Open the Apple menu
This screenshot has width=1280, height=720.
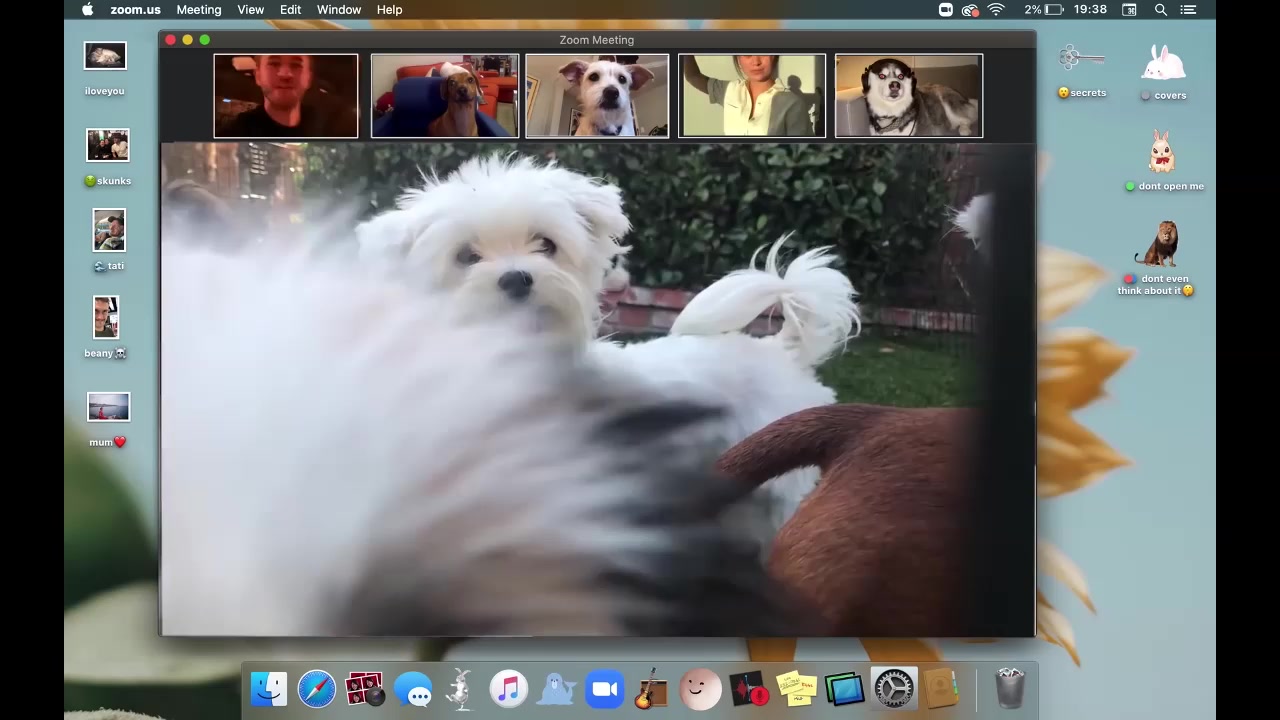[x=87, y=10]
